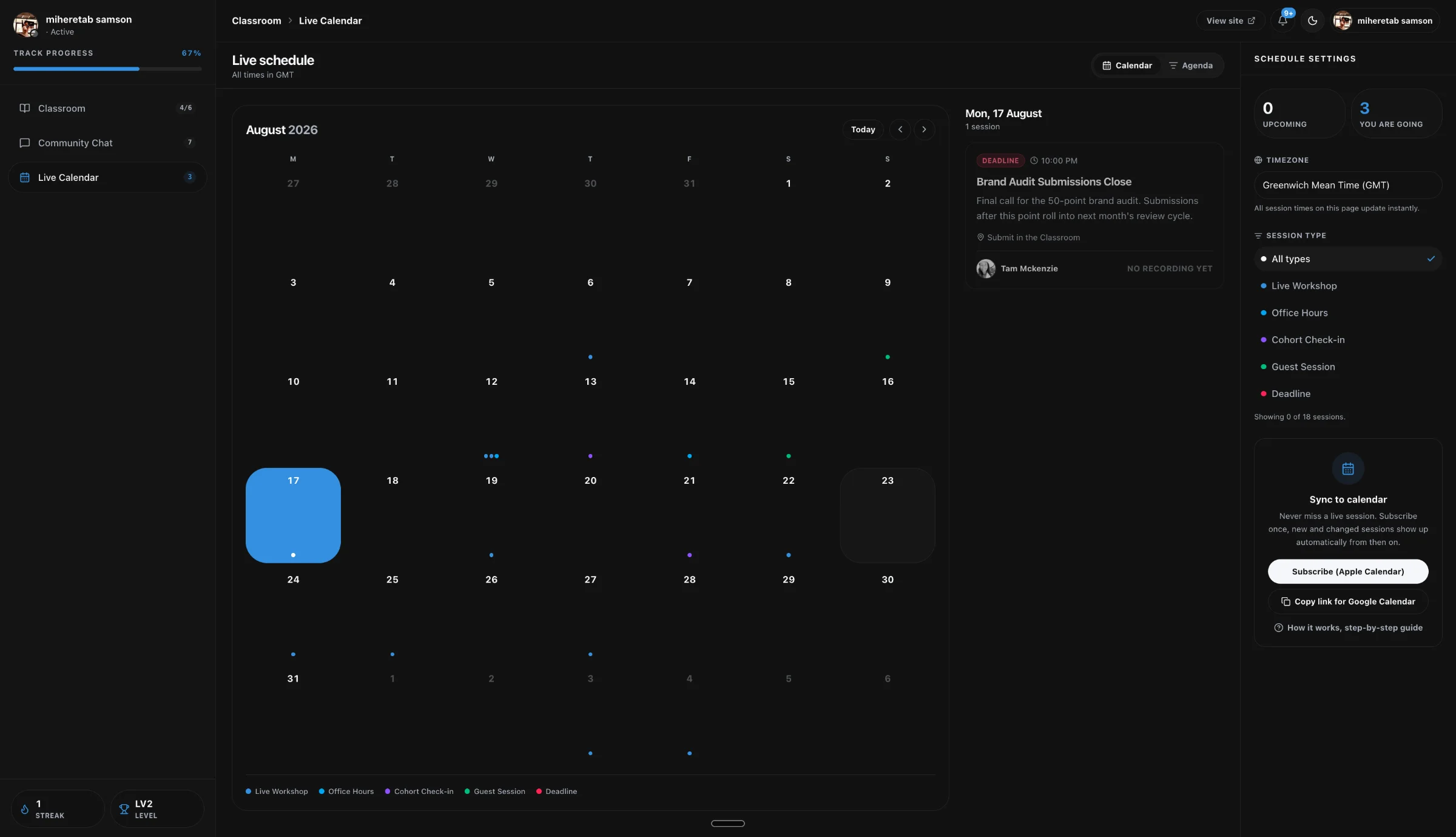Click Submit in the Classroom location
This screenshot has height=837, width=1456.
1028,237
